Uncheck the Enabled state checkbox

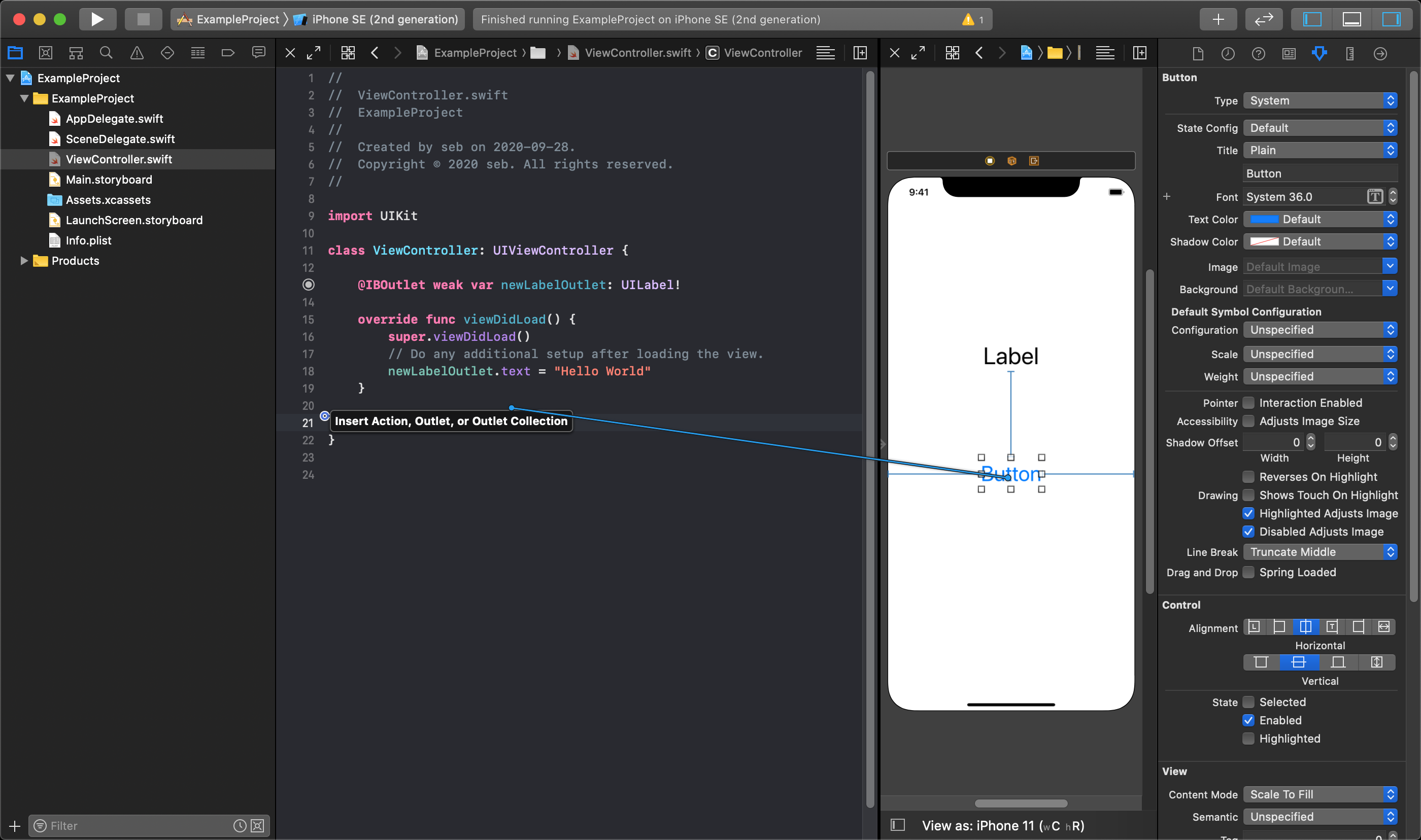[1248, 720]
